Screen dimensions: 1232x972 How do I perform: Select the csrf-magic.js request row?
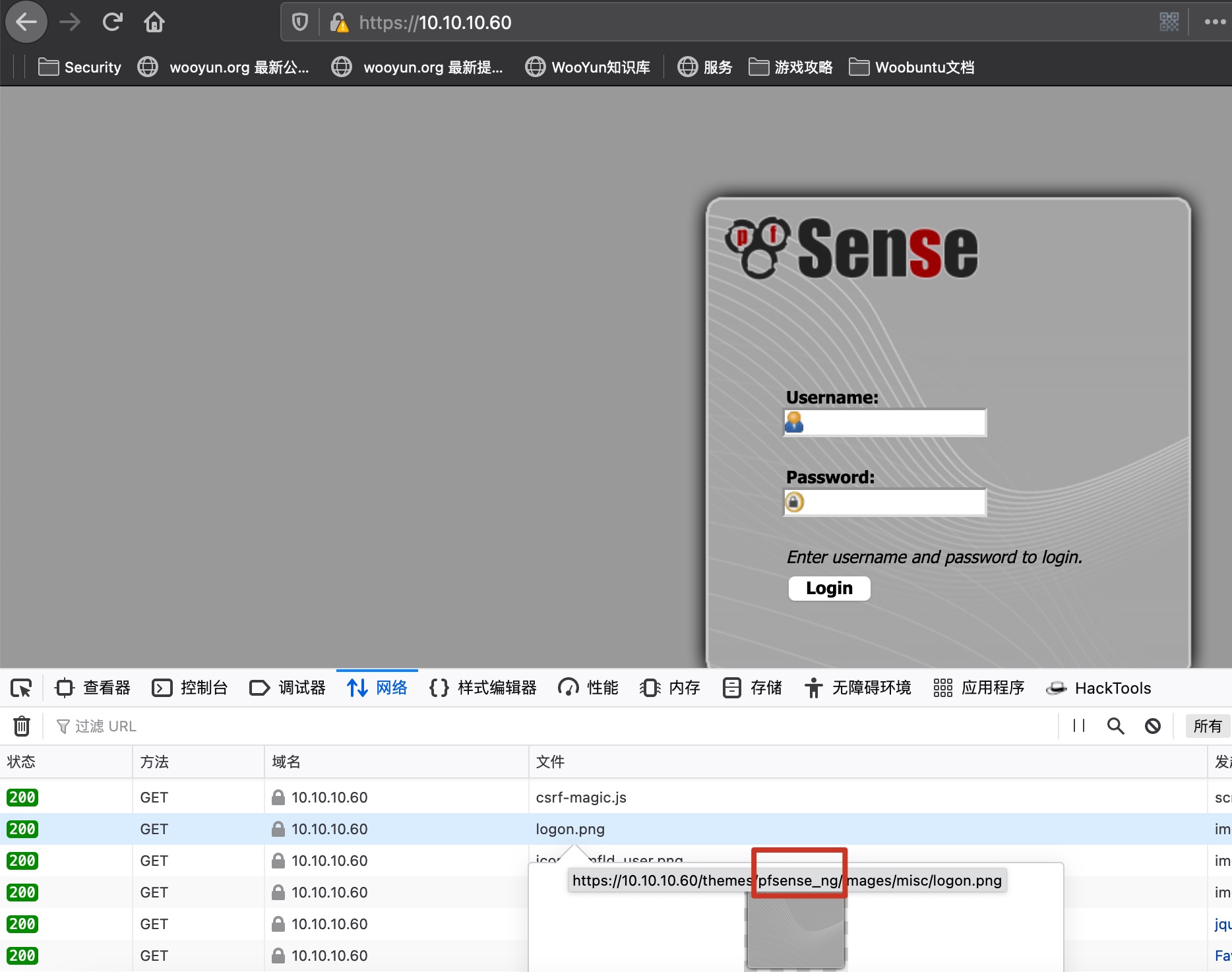coord(616,797)
